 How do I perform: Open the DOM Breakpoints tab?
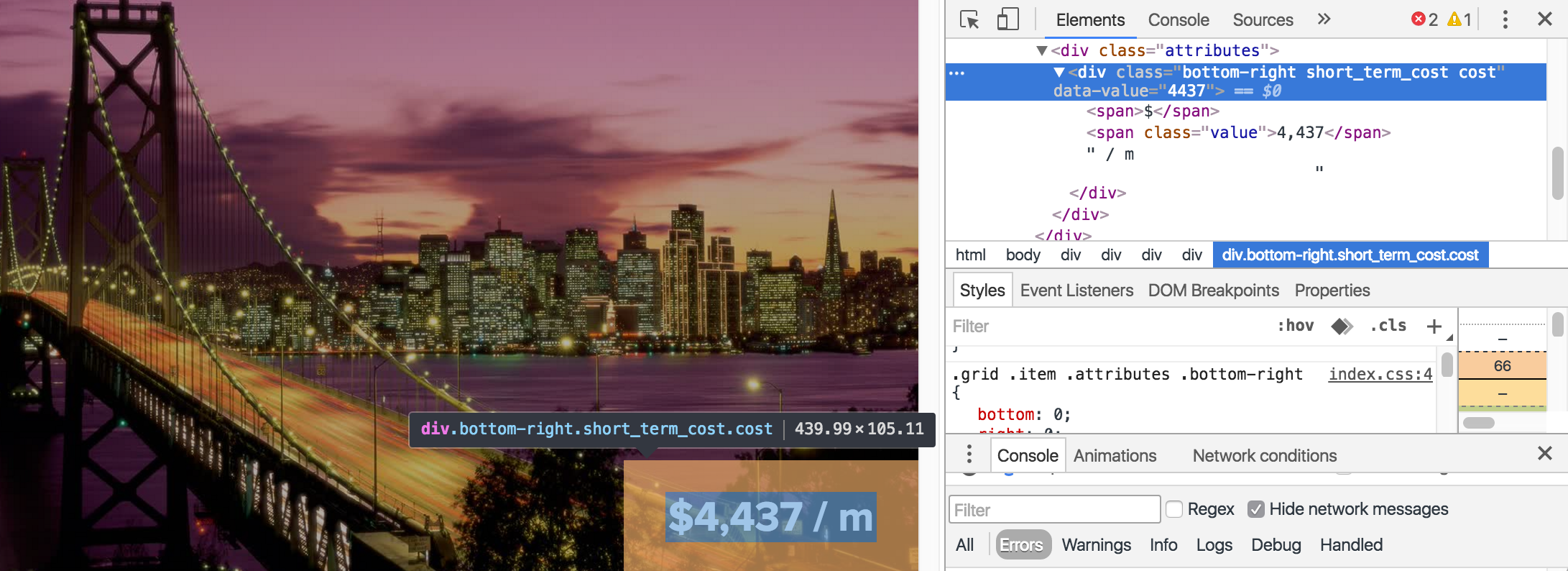click(x=1213, y=291)
